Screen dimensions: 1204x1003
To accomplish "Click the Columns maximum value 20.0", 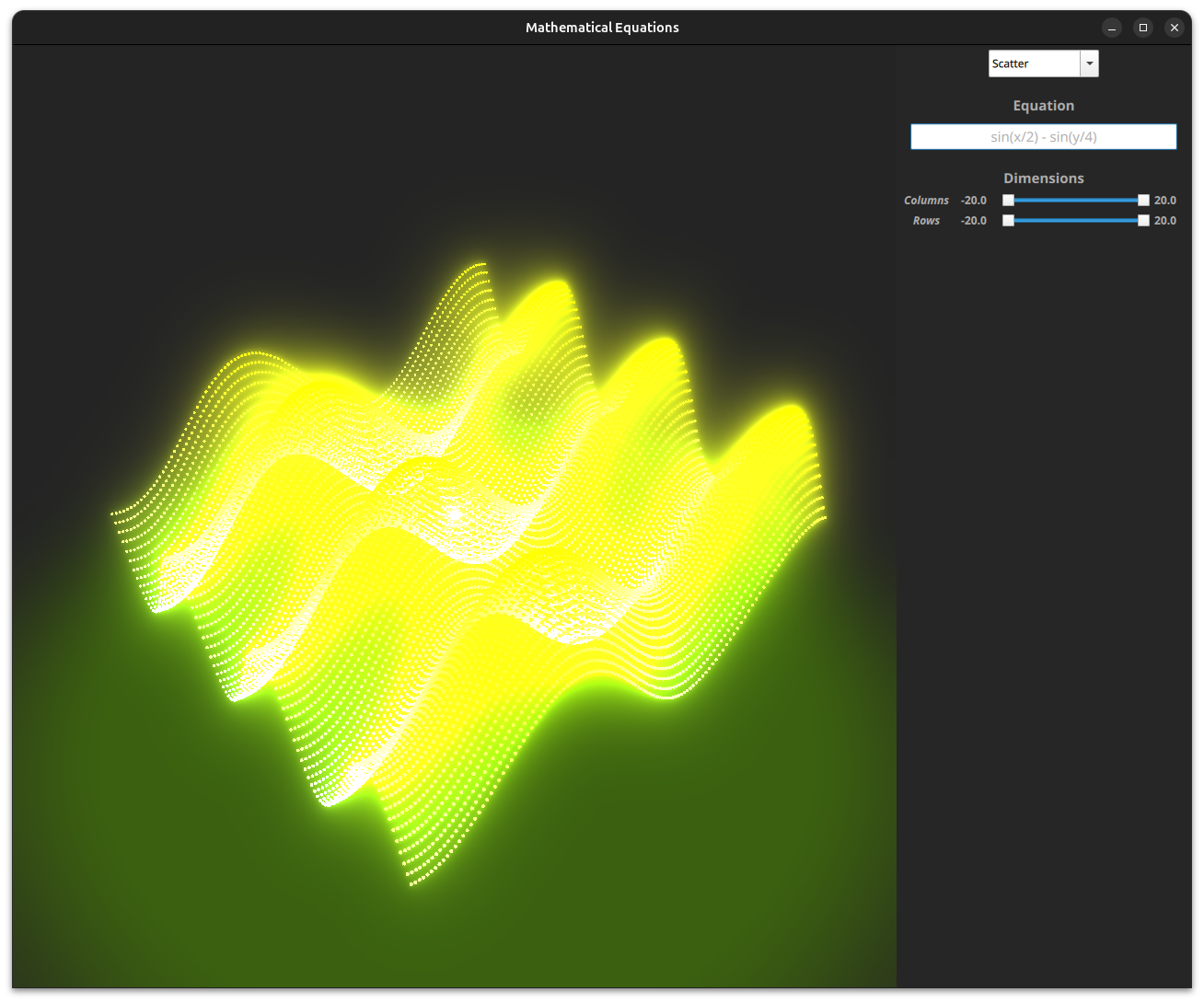I will coord(1164,201).
